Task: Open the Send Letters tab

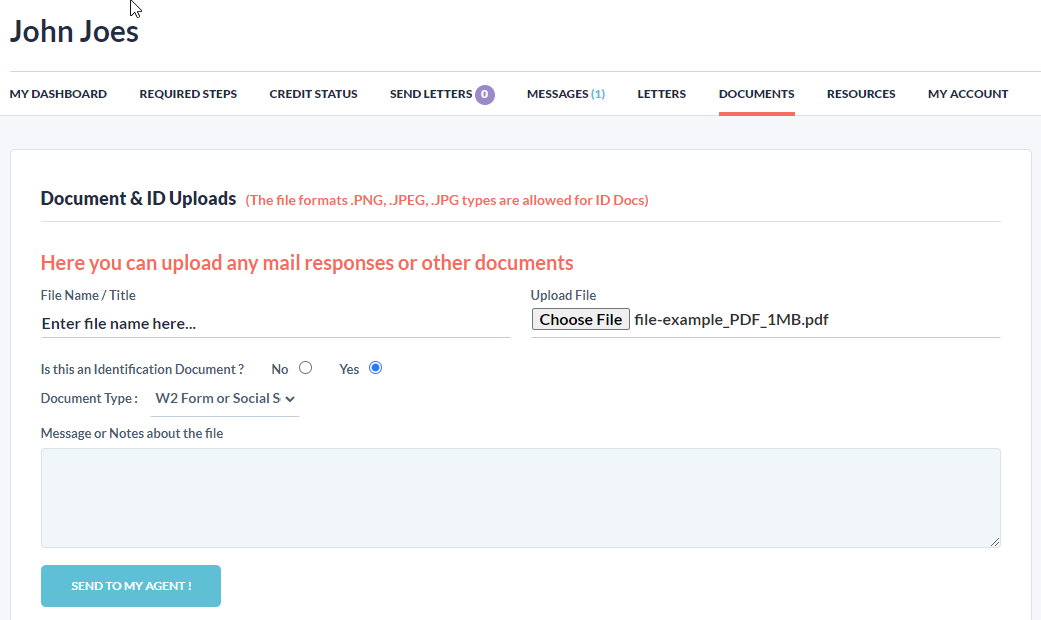Action: coord(430,94)
